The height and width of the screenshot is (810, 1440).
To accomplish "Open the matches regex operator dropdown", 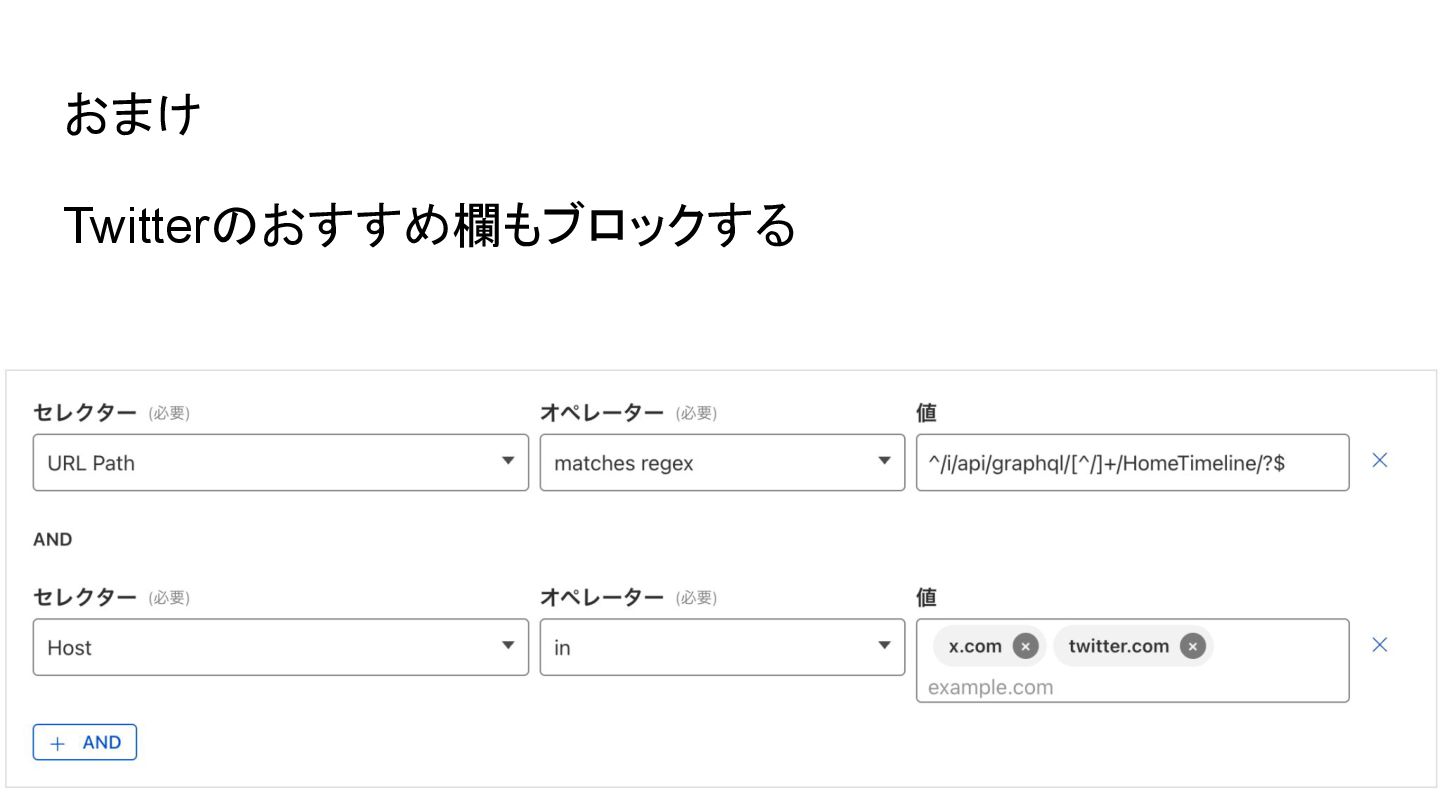I will click(722, 462).
